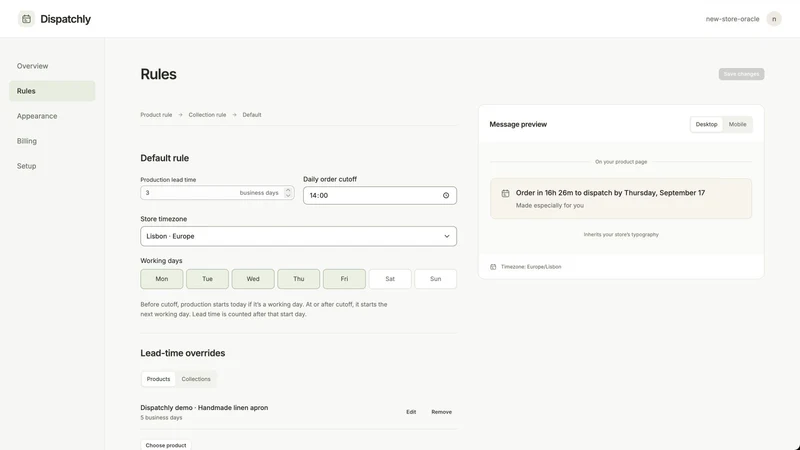Open the Store timezone dropdown

[298, 236]
